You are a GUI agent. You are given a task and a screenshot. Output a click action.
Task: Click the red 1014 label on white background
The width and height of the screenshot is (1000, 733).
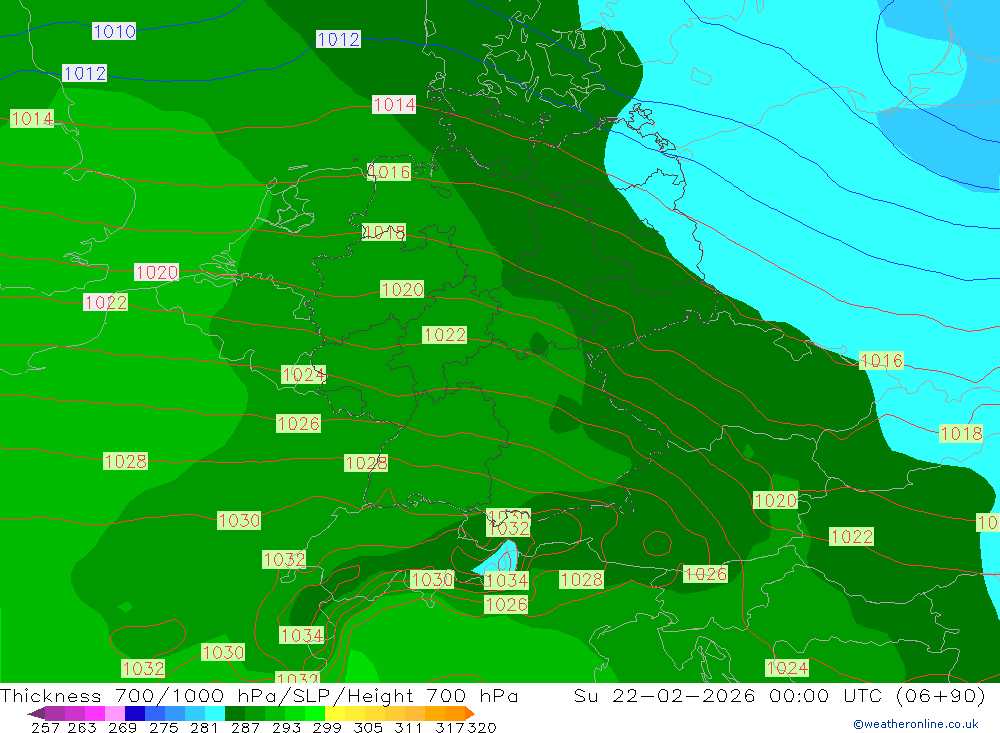click(x=394, y=105)
